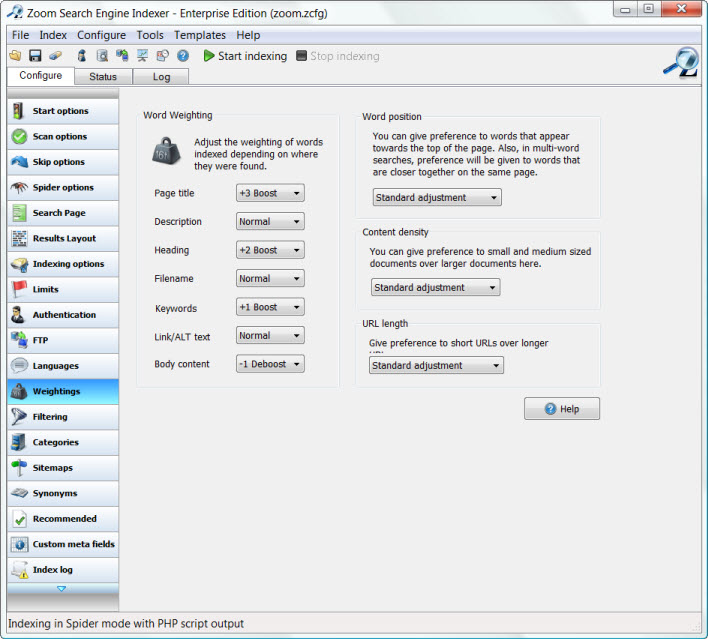
Task: Open Scan options via green check icon
Action: [19, 136]
